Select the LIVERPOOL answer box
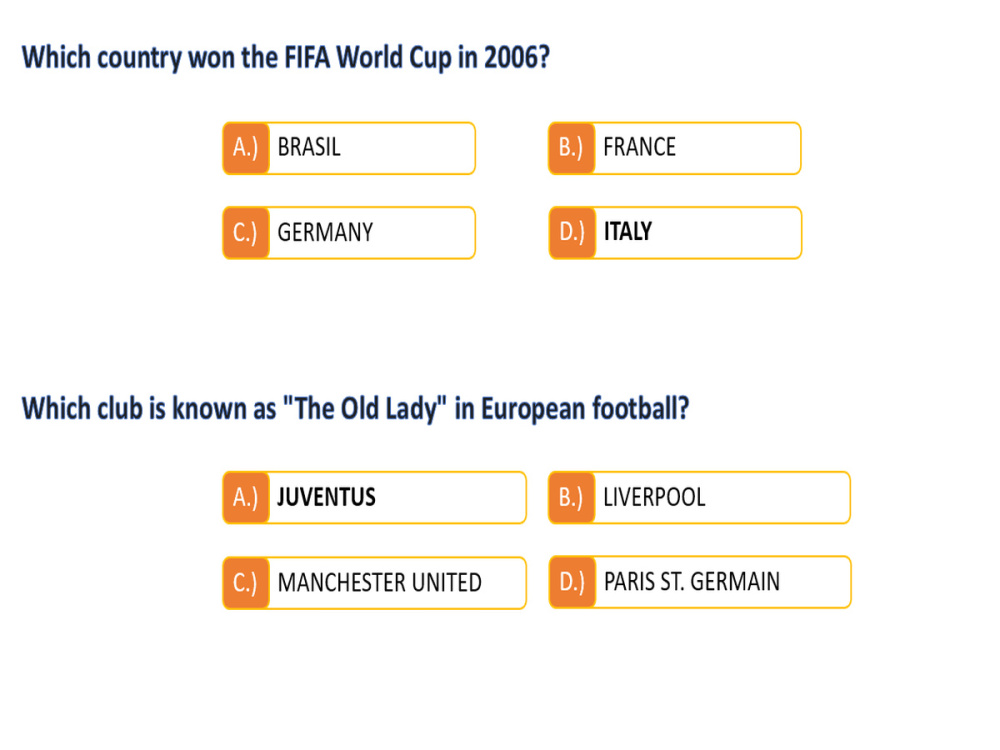 pyautogui.click(x=700, y=497)
